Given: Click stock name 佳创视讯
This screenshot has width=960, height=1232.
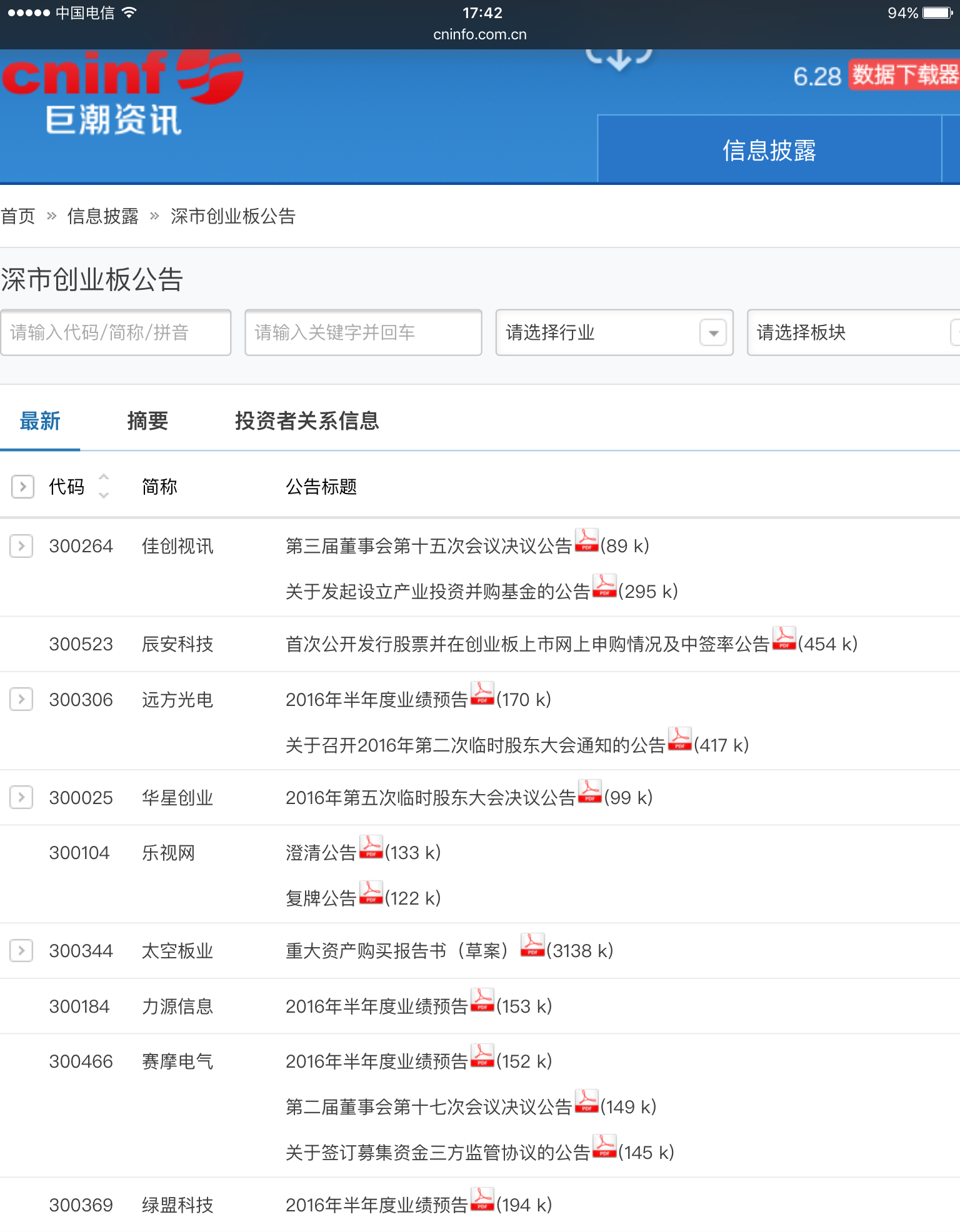Looking at the screenshot, I should point(177,546).
